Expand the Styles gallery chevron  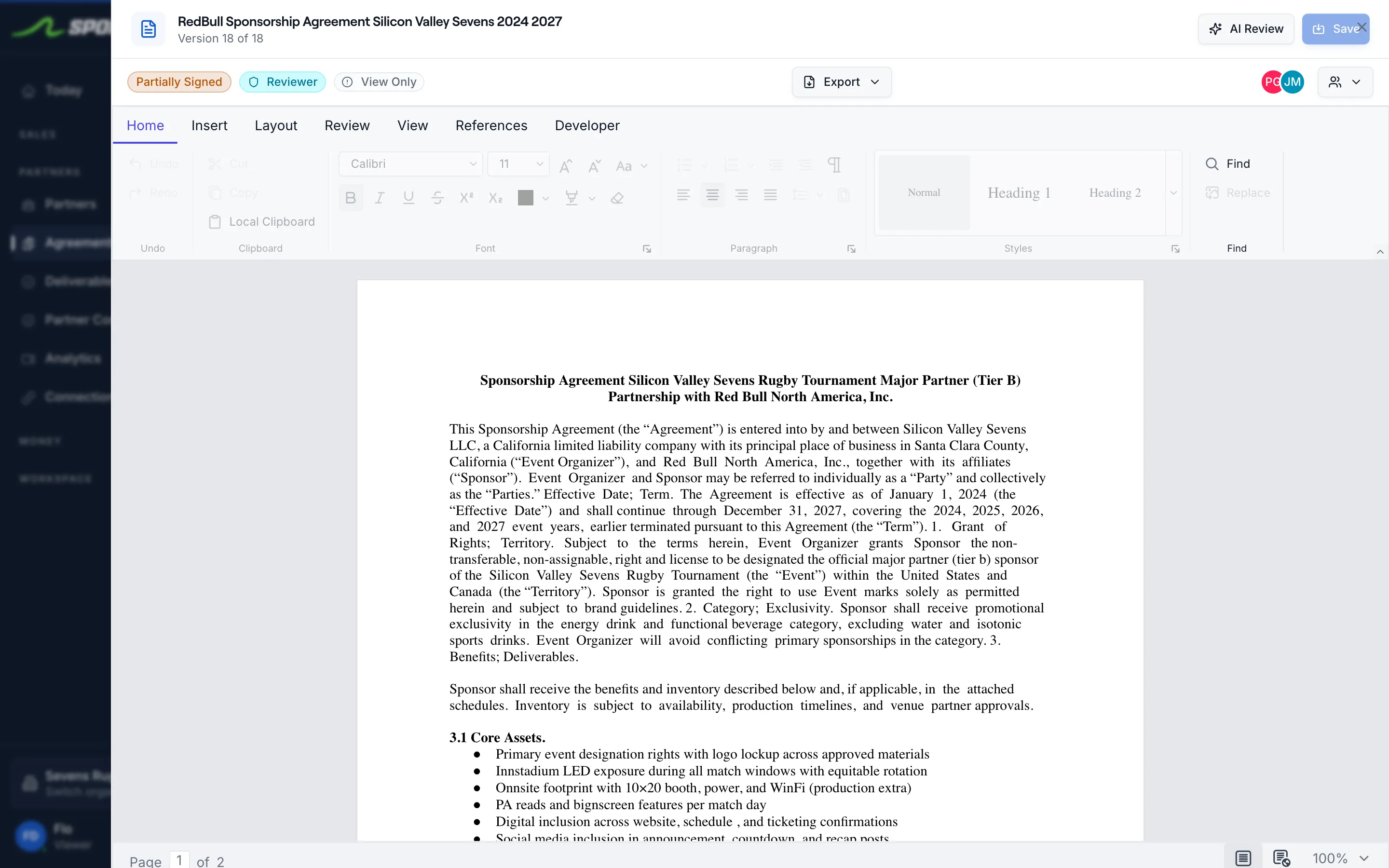click(1173, 193)
